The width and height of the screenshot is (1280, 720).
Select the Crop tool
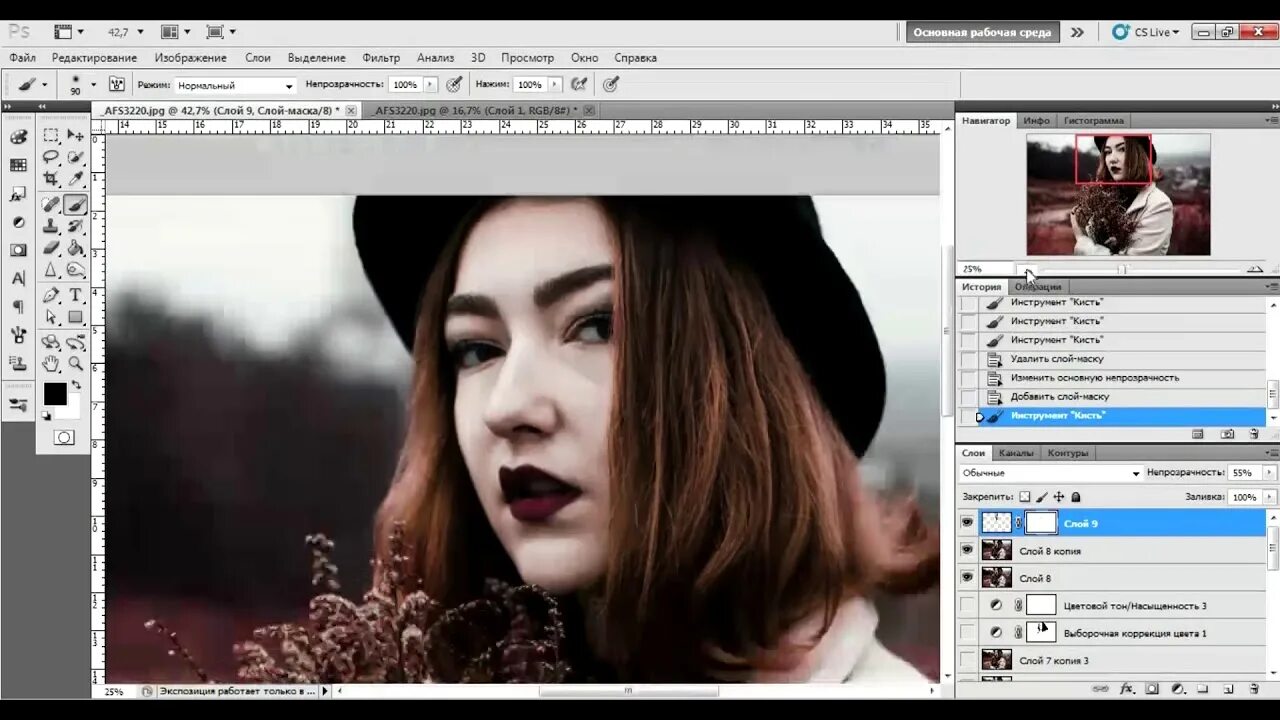coord(50,180)
